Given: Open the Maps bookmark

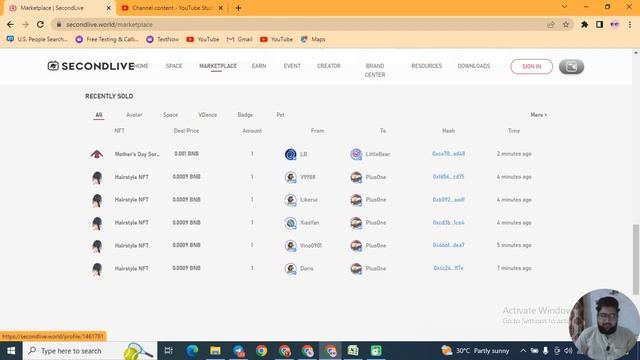Looking at the screenshot, I should pyautogui.click(x=313, y=39).
